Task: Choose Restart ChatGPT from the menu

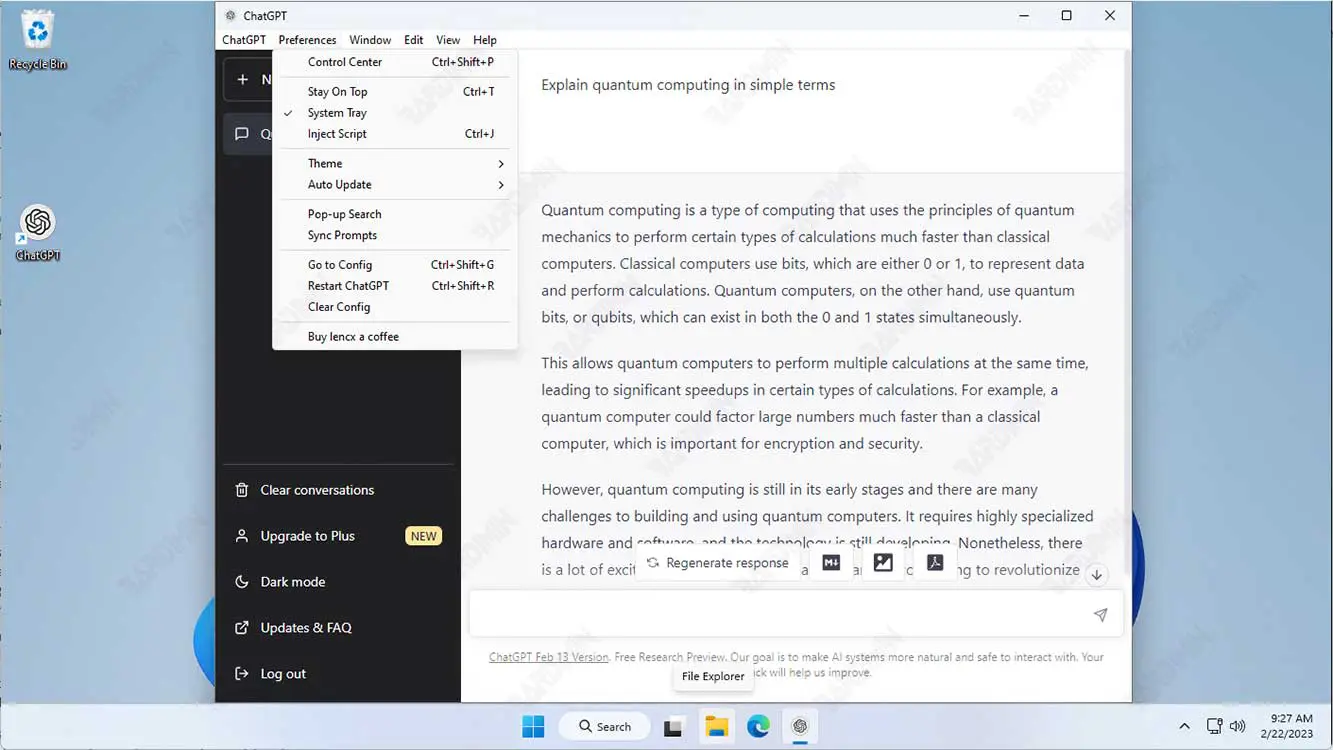Action: (x=395, y=286)
